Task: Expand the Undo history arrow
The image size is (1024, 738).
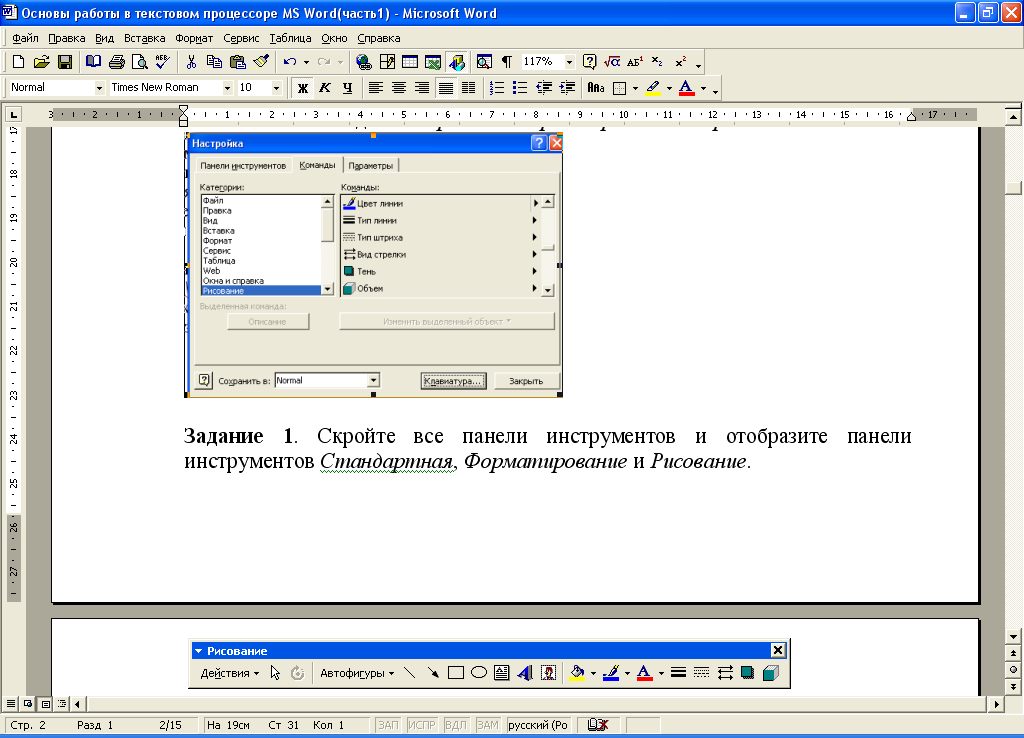Action: 306,62
